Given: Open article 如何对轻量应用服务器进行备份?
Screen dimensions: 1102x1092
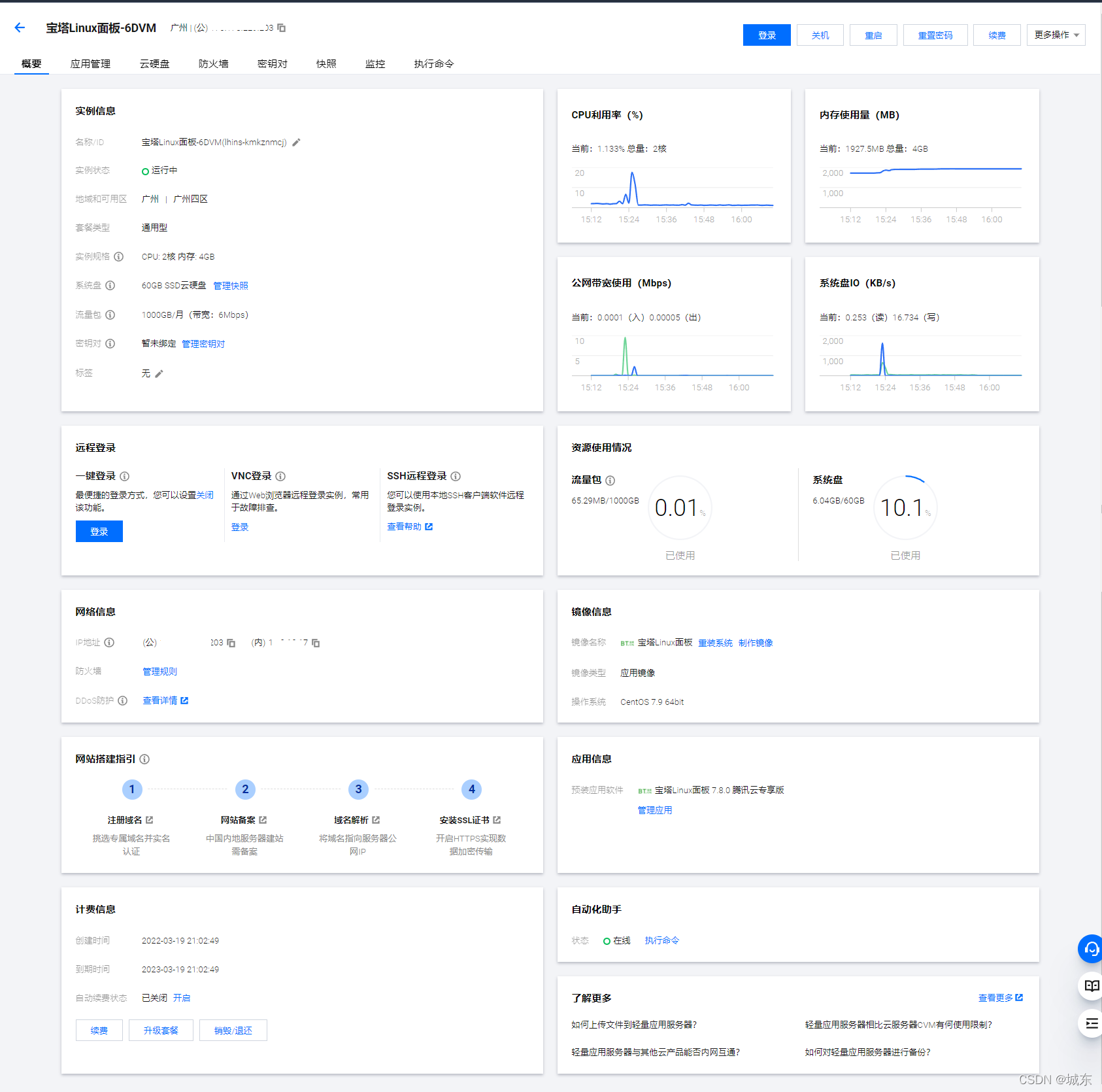Looking at the screenshot, I should [x=867, y=1052].
